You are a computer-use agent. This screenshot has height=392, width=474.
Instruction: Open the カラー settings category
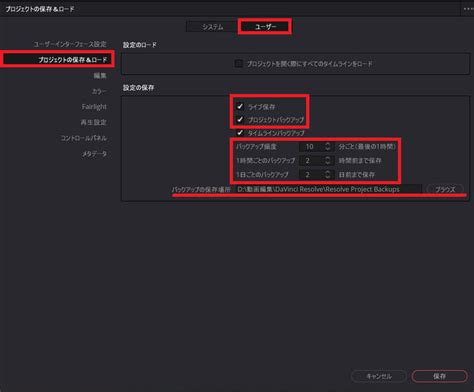[x=99, y=91]
